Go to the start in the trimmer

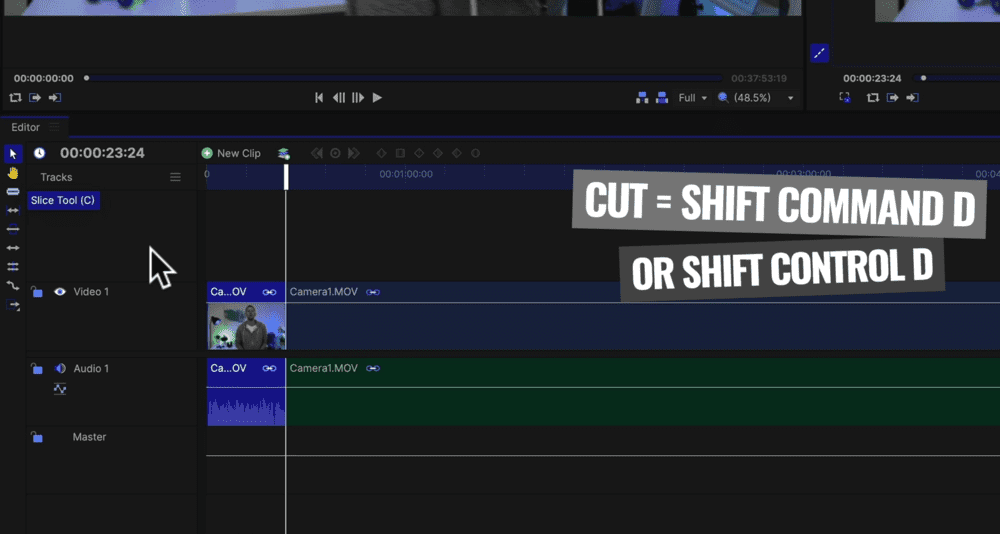point(319,98)
